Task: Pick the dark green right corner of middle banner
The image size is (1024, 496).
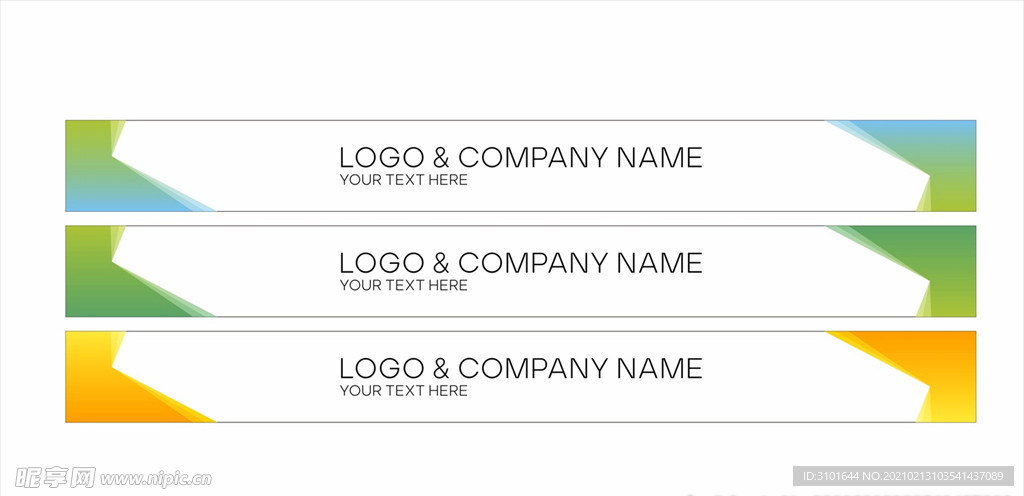Action: [x=940, y=262]
